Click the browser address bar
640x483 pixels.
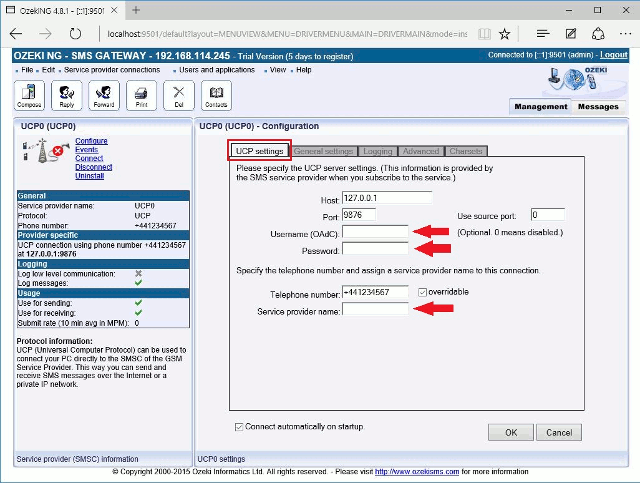287,34
